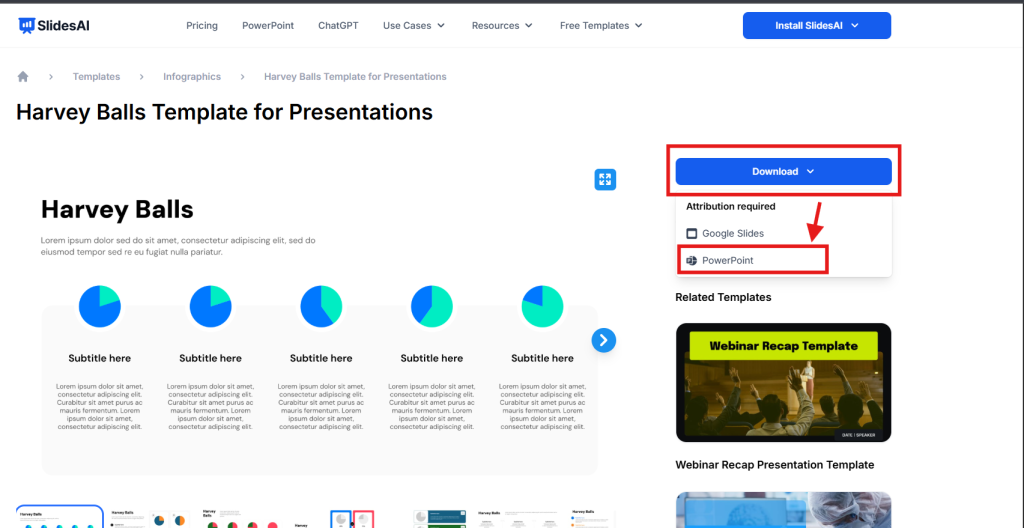Image resolution: width=1024 pixels, height=528 pixels.
Task: Select the first Harvey Balls slide thumbnail
Action: tap(60, 516)
